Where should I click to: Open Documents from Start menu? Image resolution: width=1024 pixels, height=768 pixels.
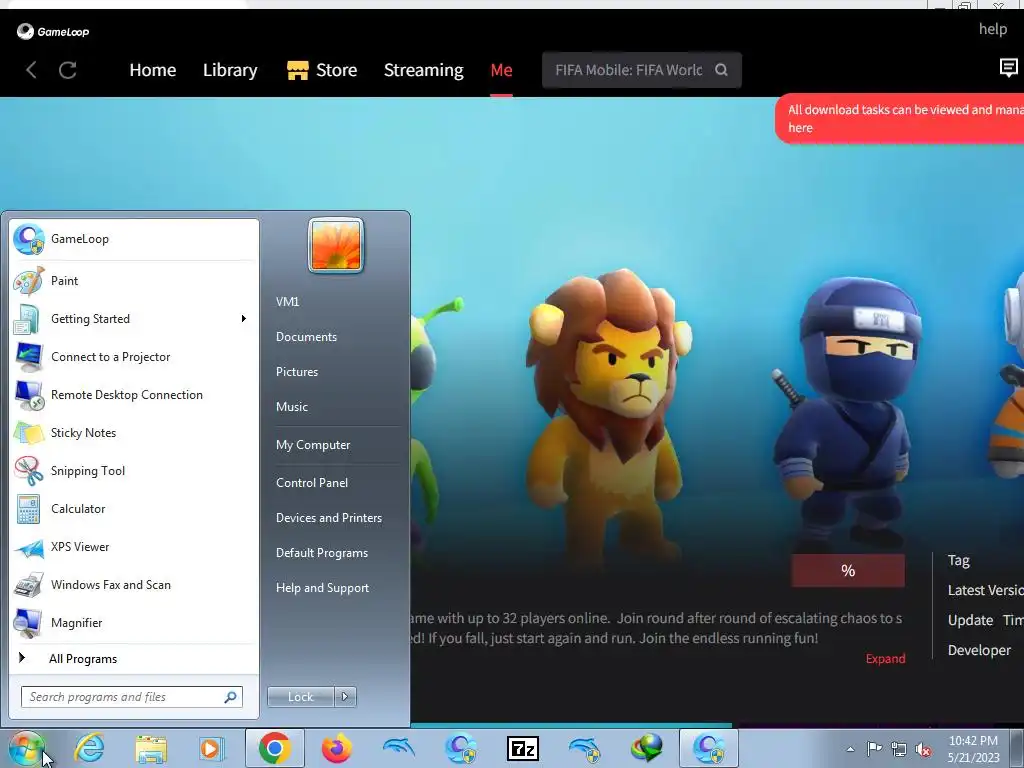pyautogui.click(x=306, y=337)
